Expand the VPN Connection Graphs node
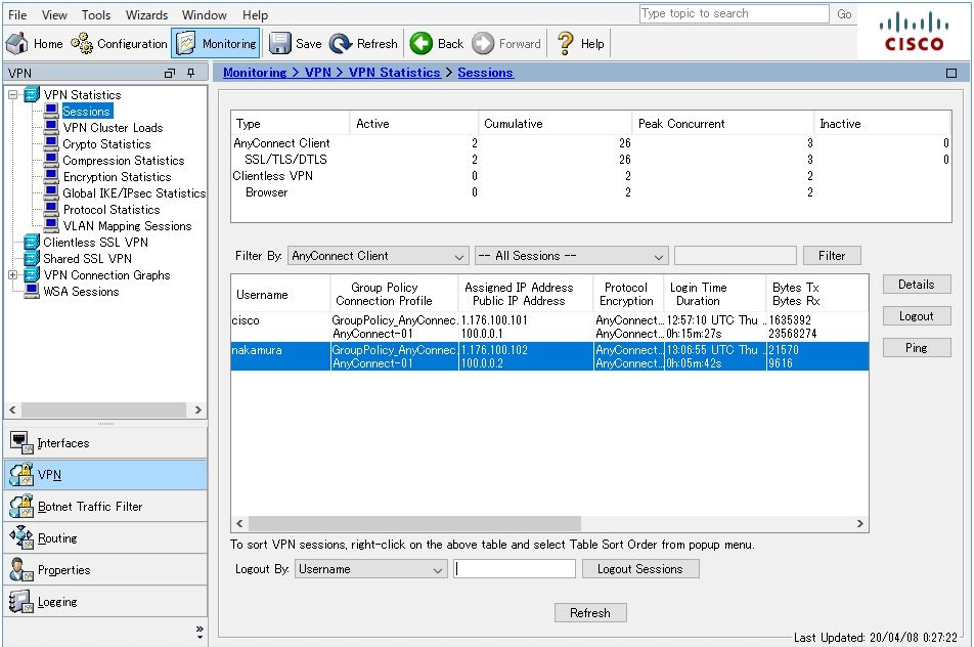The width and height of the screenshot is (974, 647). 12,274
